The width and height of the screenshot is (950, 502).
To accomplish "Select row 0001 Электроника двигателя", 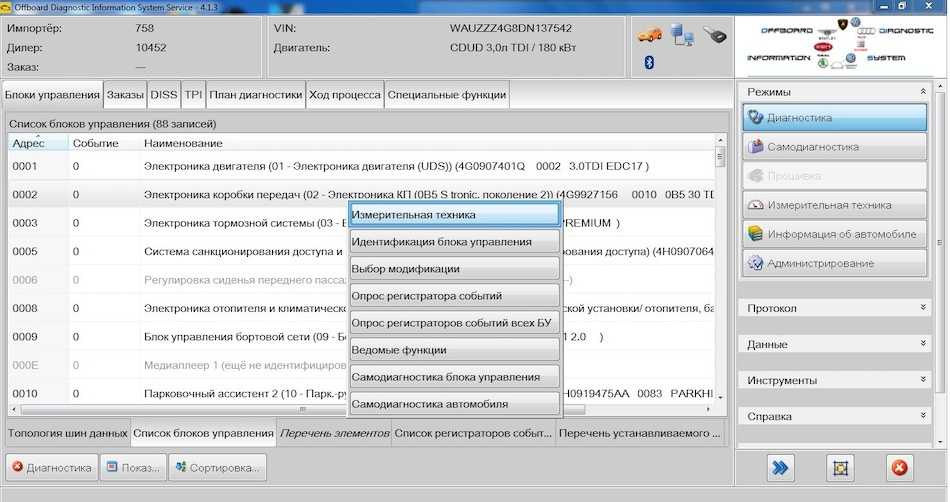I will 360,166.
